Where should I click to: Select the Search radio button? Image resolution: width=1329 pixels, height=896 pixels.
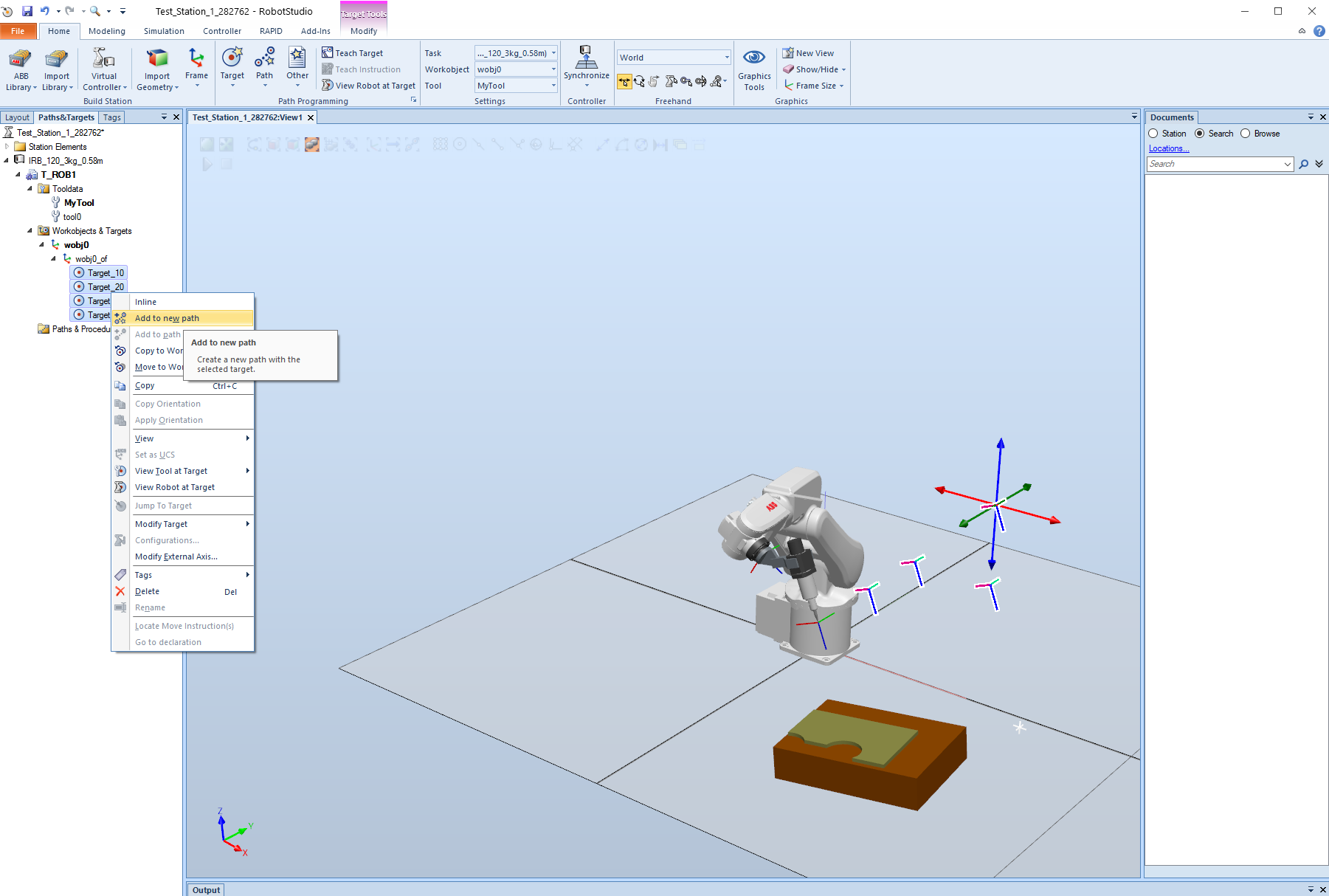1200,134
